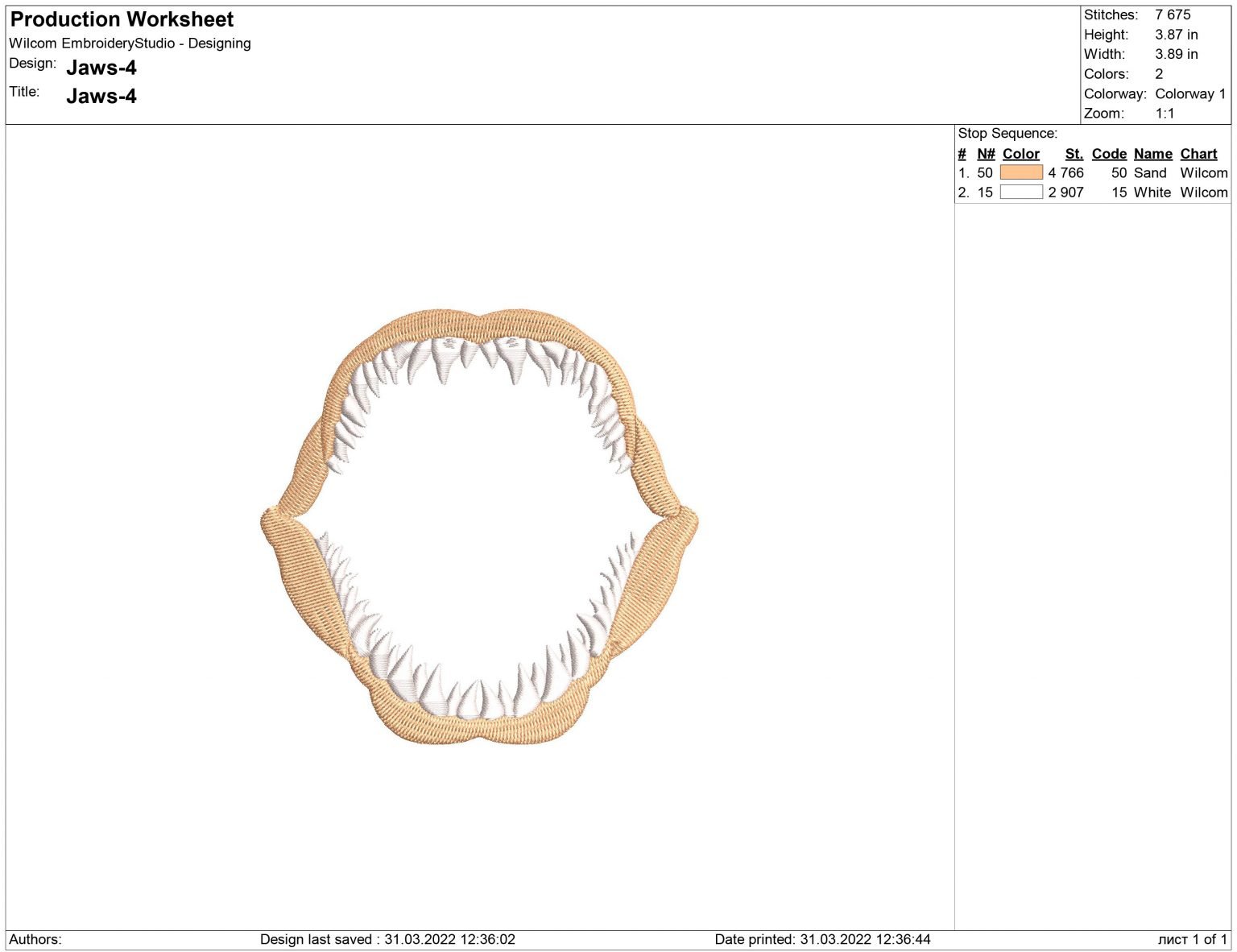Click the Production Worksheet heading
This screenshot has width=1237, height=952.
click(x=122, y=19)
